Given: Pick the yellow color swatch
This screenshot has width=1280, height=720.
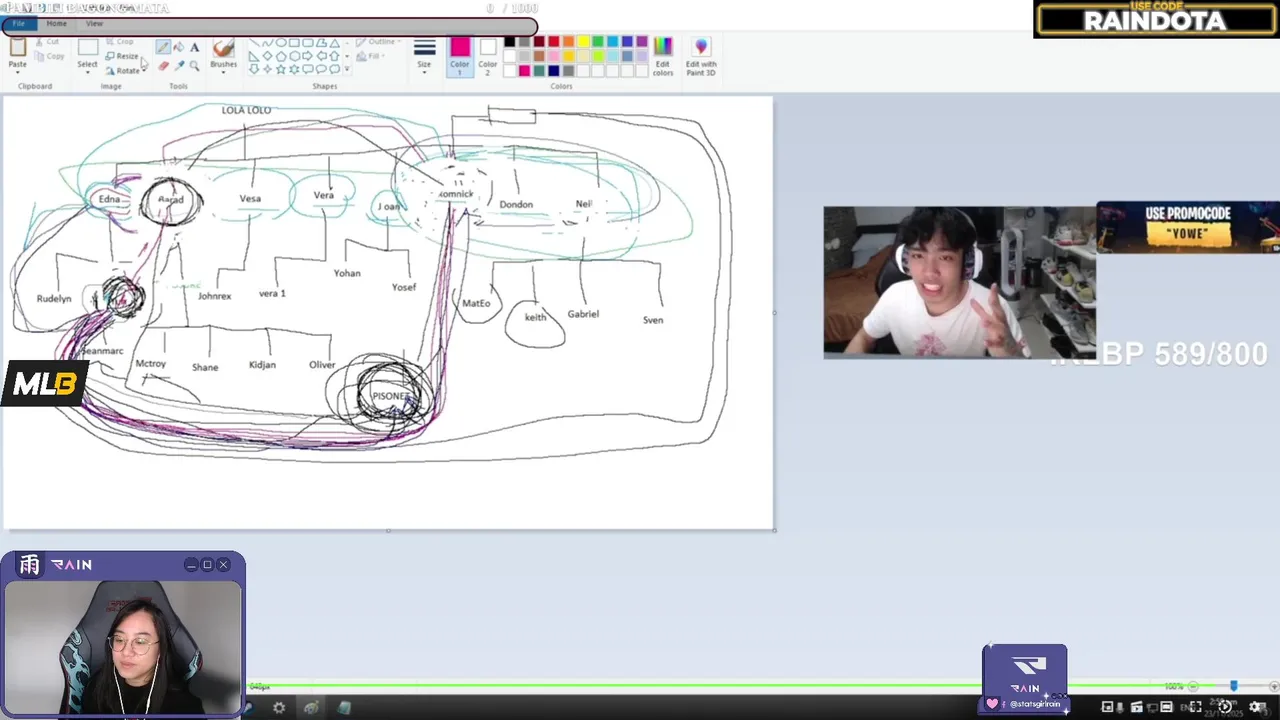Looking at the screenshot, I should (x=583, y=42).
